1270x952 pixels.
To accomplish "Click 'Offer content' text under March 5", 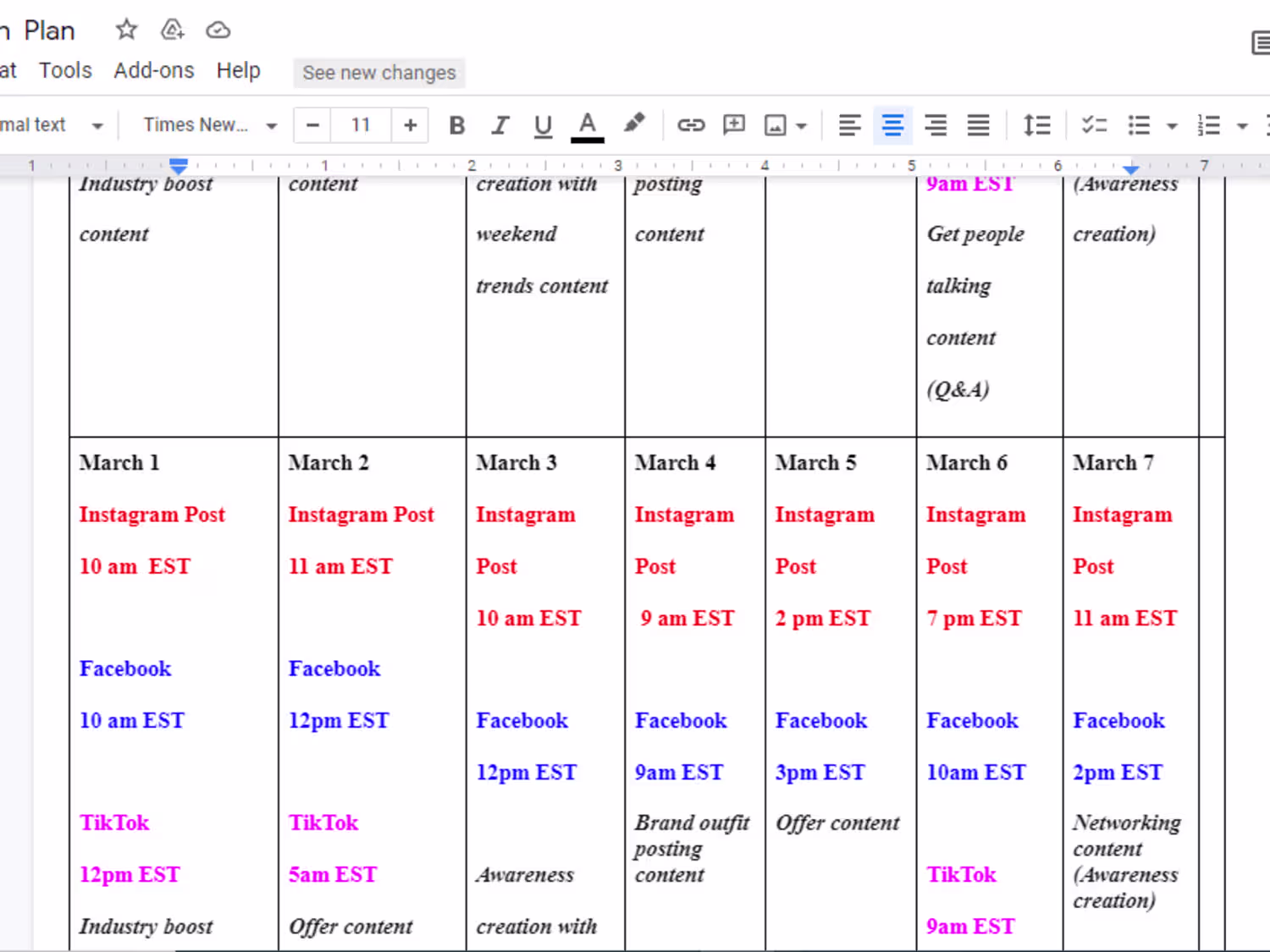I will pyautogui.click(x=838, y=823).
